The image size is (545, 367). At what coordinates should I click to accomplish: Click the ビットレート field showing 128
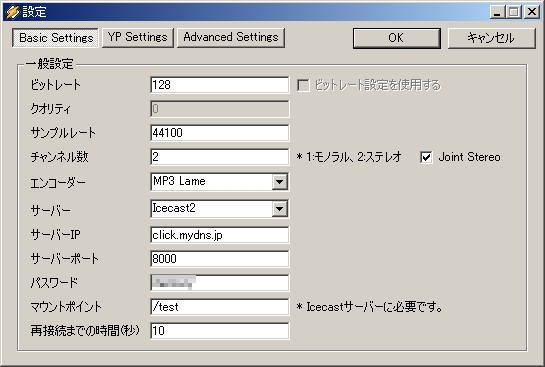tap(220, 85)
